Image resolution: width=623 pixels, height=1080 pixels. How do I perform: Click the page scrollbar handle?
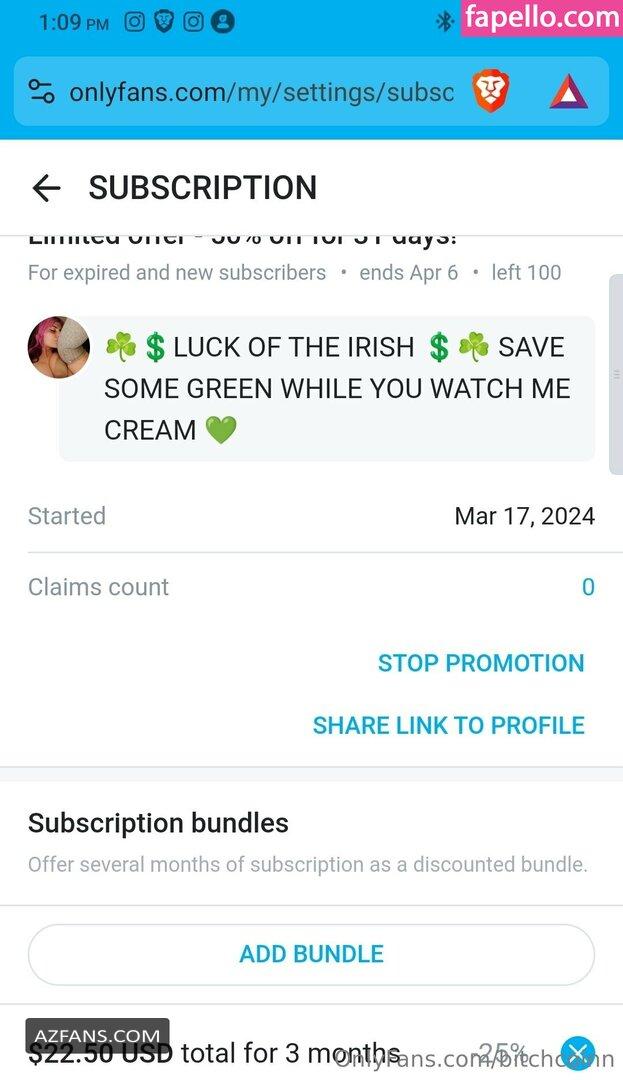pos(615,374)
